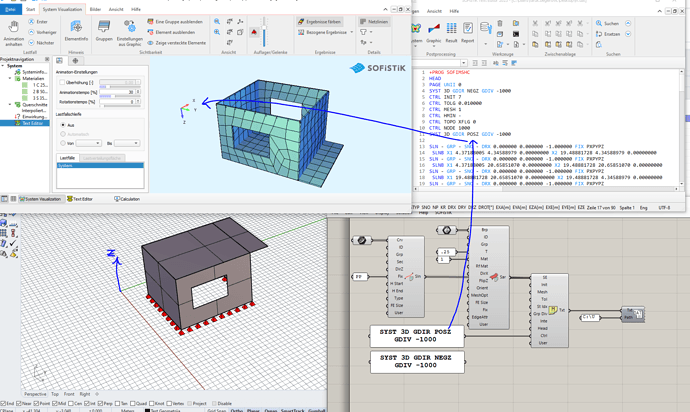Toggle the End osnap checkbox in Rhino
The width and height of the screenshot is (690, 412).
tap(4, 403)
